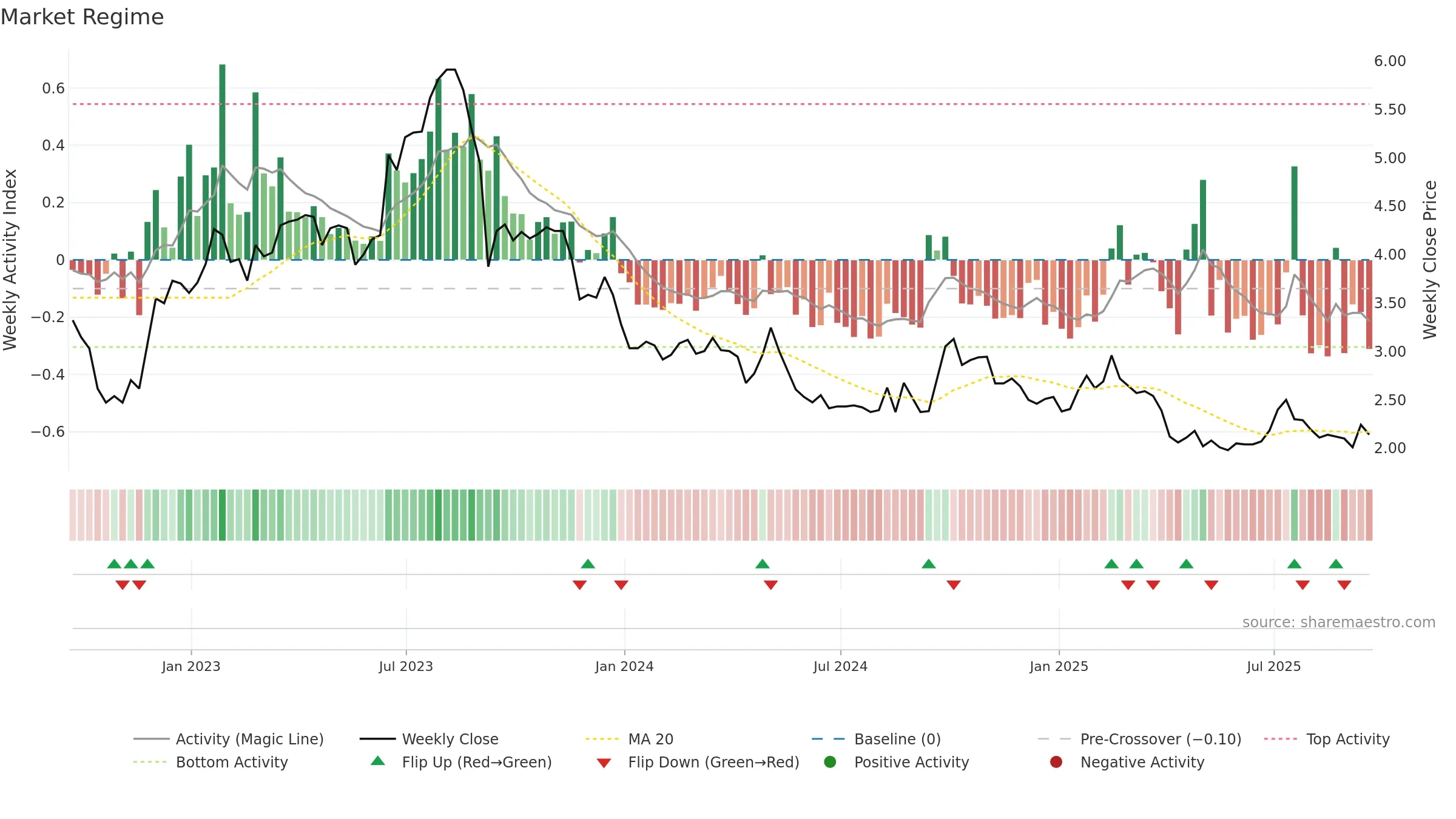Click the Weekly Activity Index axis title
1456x819 pixels.
10,260
